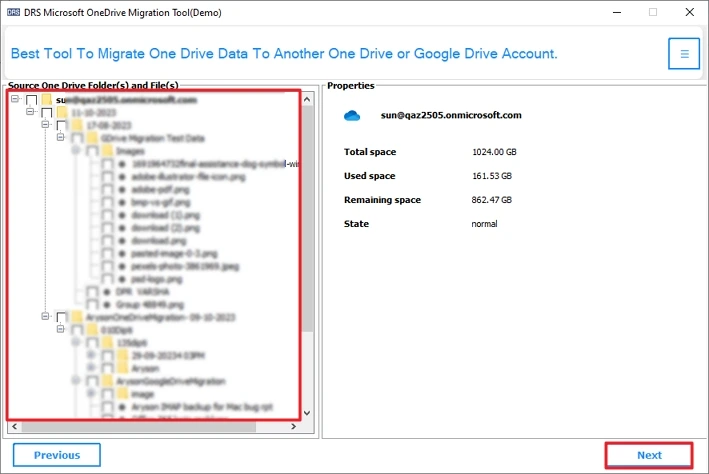Image resolution: width=709 pixels, height=474 pixels.
Task: Click the ArysonGoogleDriveMigration folder icon
Action: coord(108,381)
